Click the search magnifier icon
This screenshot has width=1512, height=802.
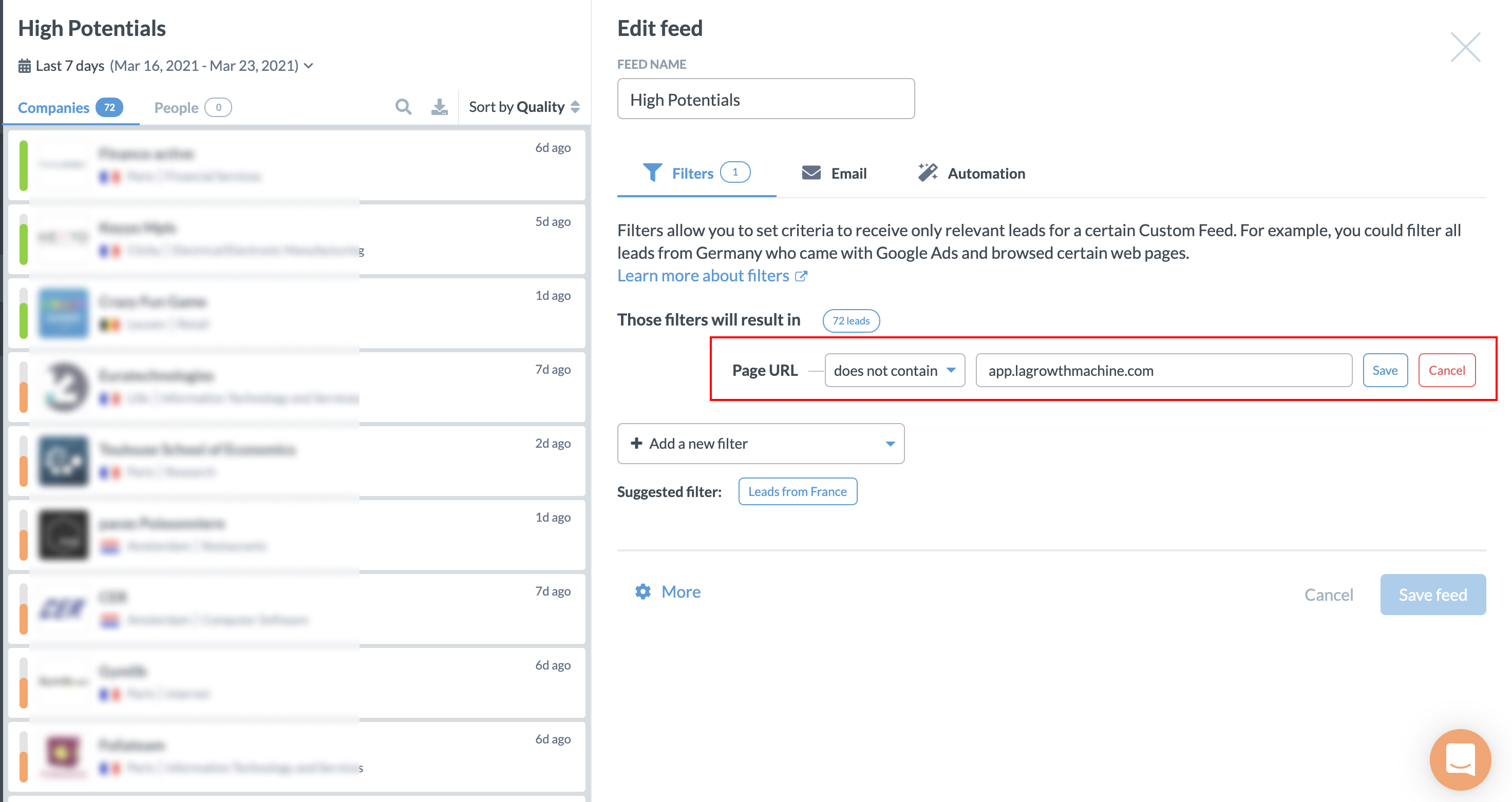(403, 107)
